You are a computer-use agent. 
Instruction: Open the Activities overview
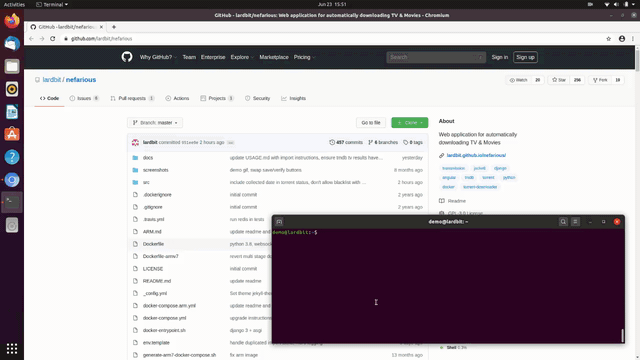[x=14, y=4]
